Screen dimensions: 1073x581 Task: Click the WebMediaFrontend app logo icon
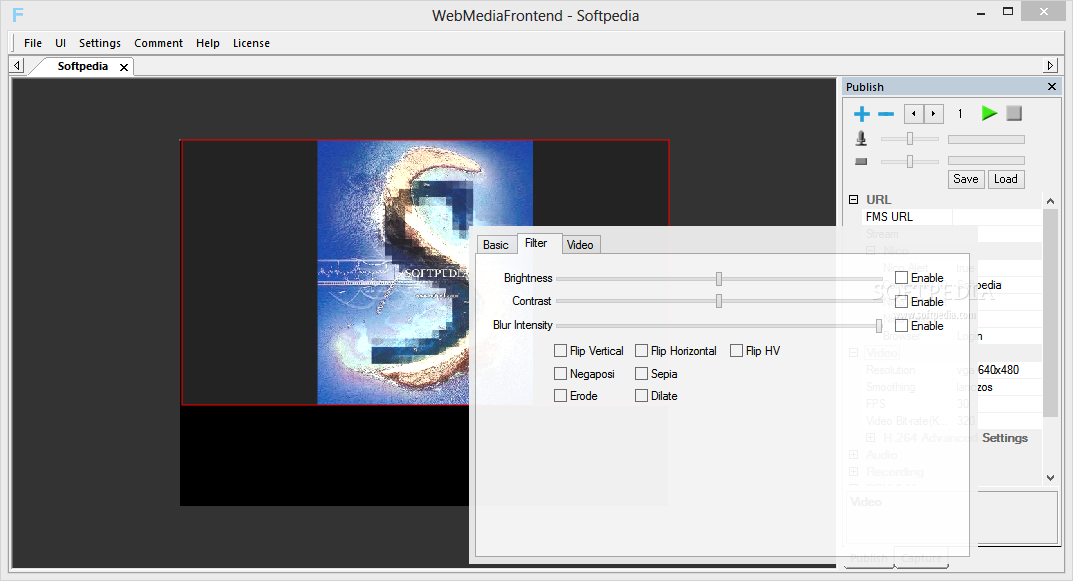pyautogui.click(x=18, y=14)
